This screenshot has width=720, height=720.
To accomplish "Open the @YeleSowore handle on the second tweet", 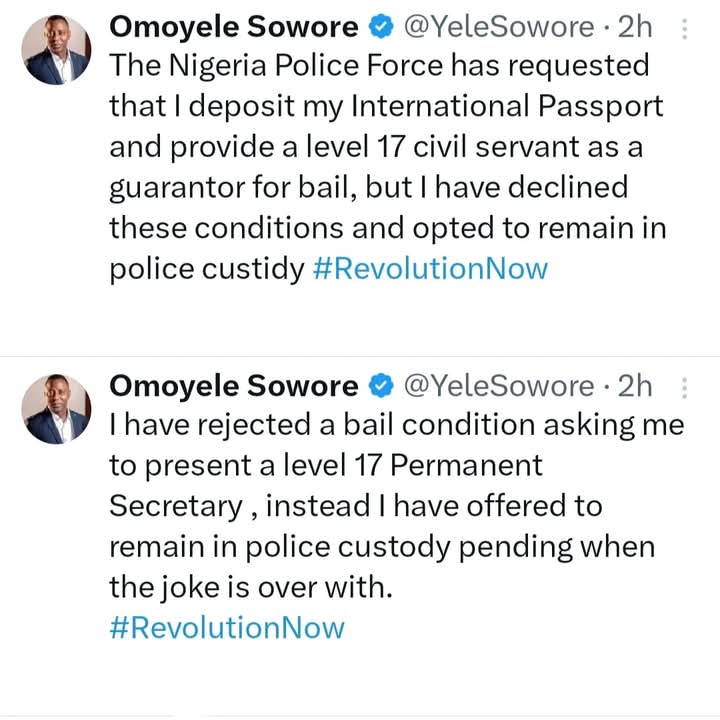I will (497, 386).
